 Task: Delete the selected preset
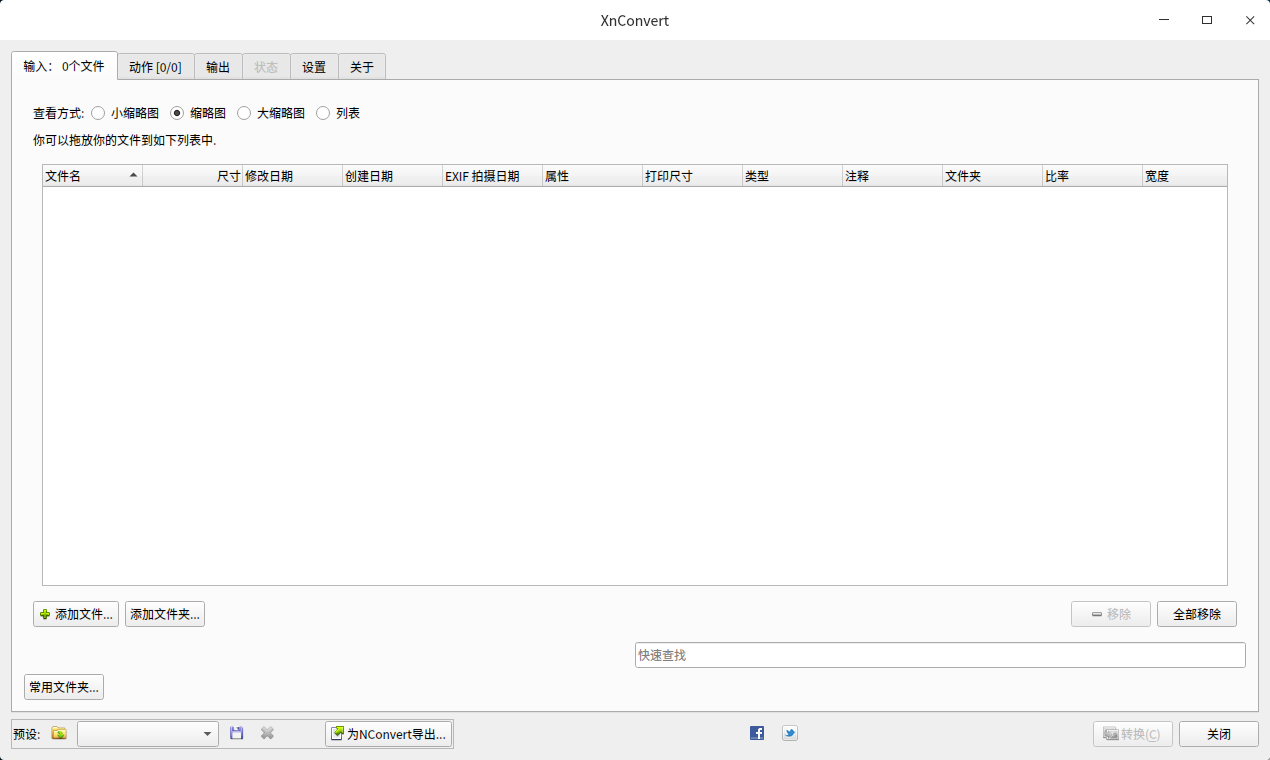click(267, 733)
